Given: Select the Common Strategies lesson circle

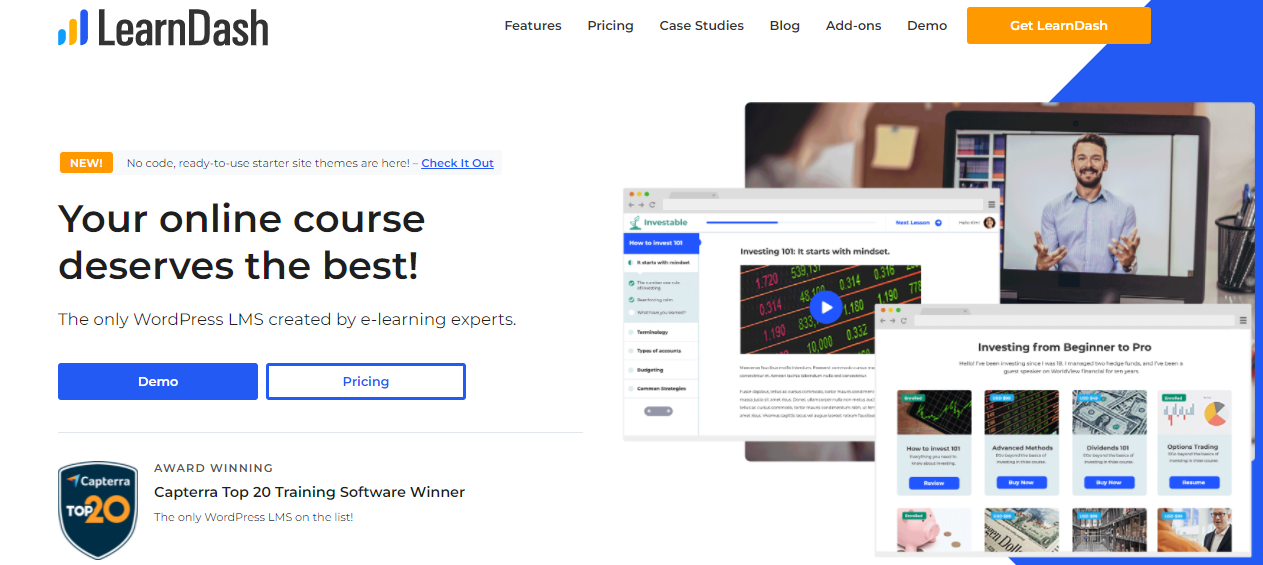Looking at the screenshot, I should pyautogui.click(x=630, y=388).
